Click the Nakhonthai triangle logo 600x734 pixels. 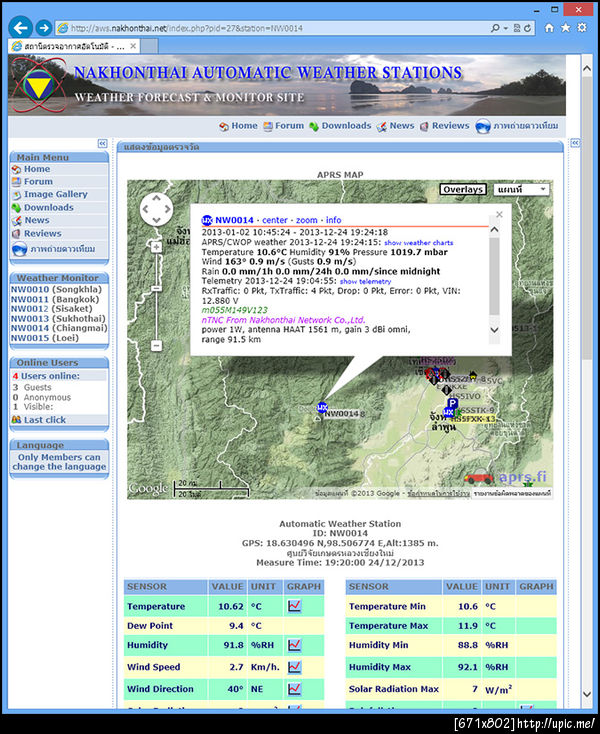point(38,86)
